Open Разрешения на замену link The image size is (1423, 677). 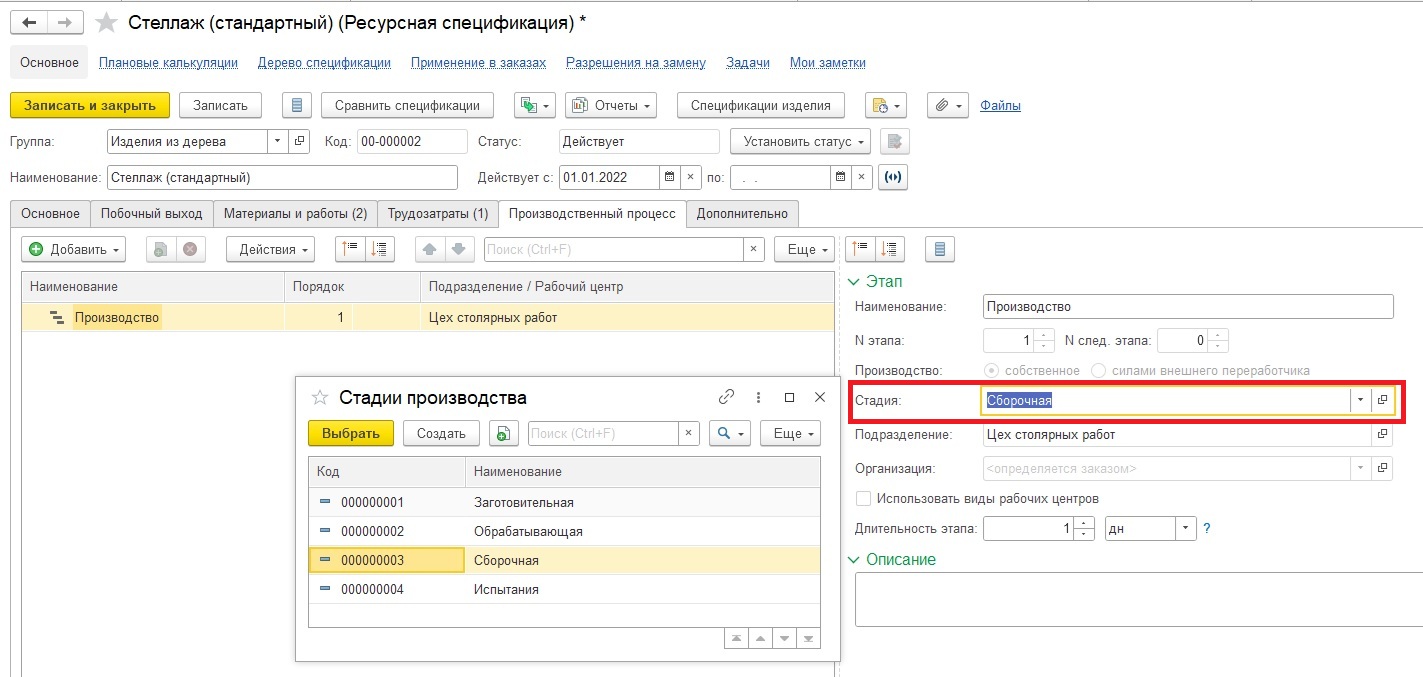tap(636, 62)
